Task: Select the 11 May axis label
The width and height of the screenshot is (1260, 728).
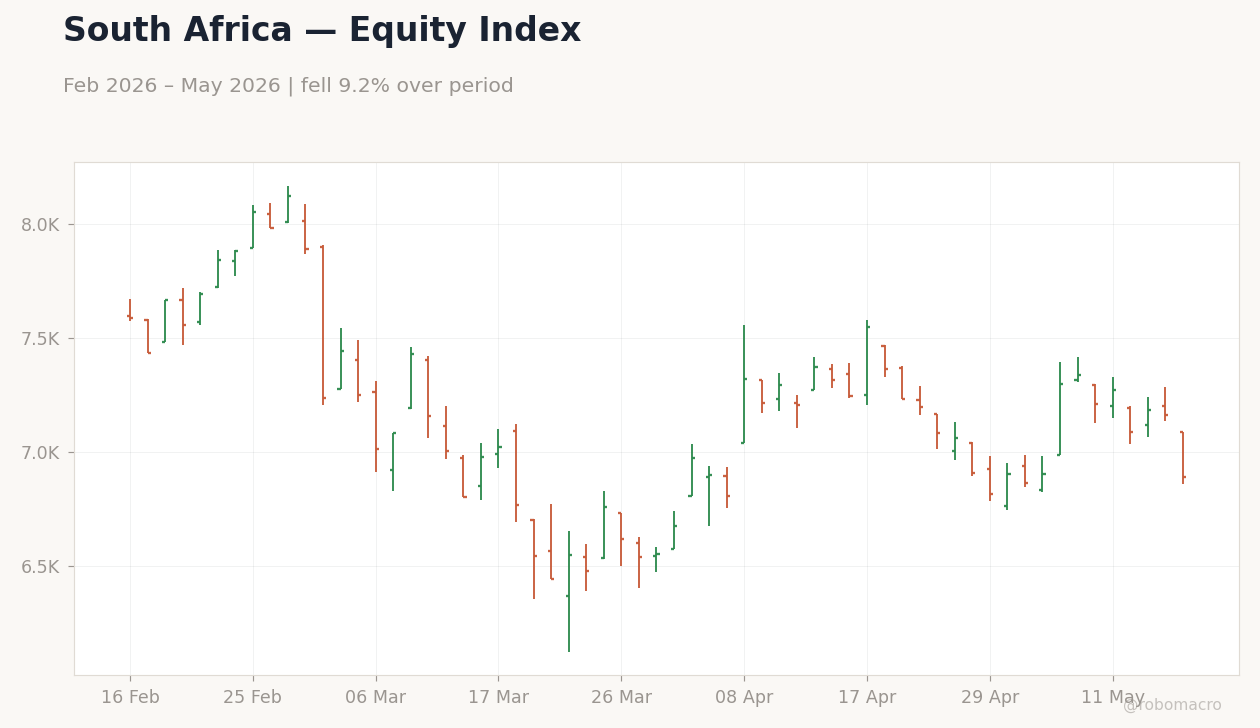Action: coord(1113,698)
